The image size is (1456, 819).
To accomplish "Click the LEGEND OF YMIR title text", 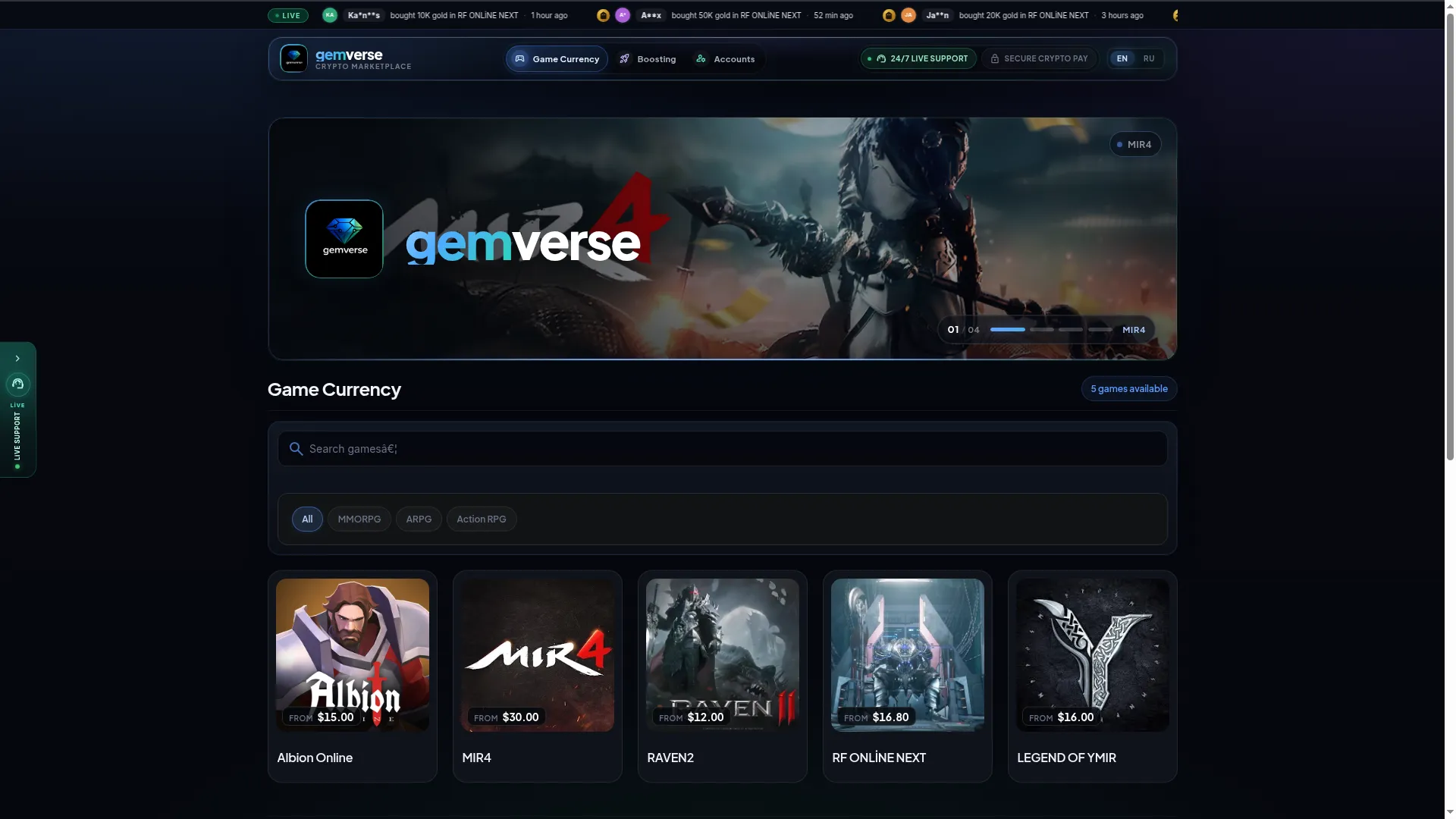I will 1066,758.
